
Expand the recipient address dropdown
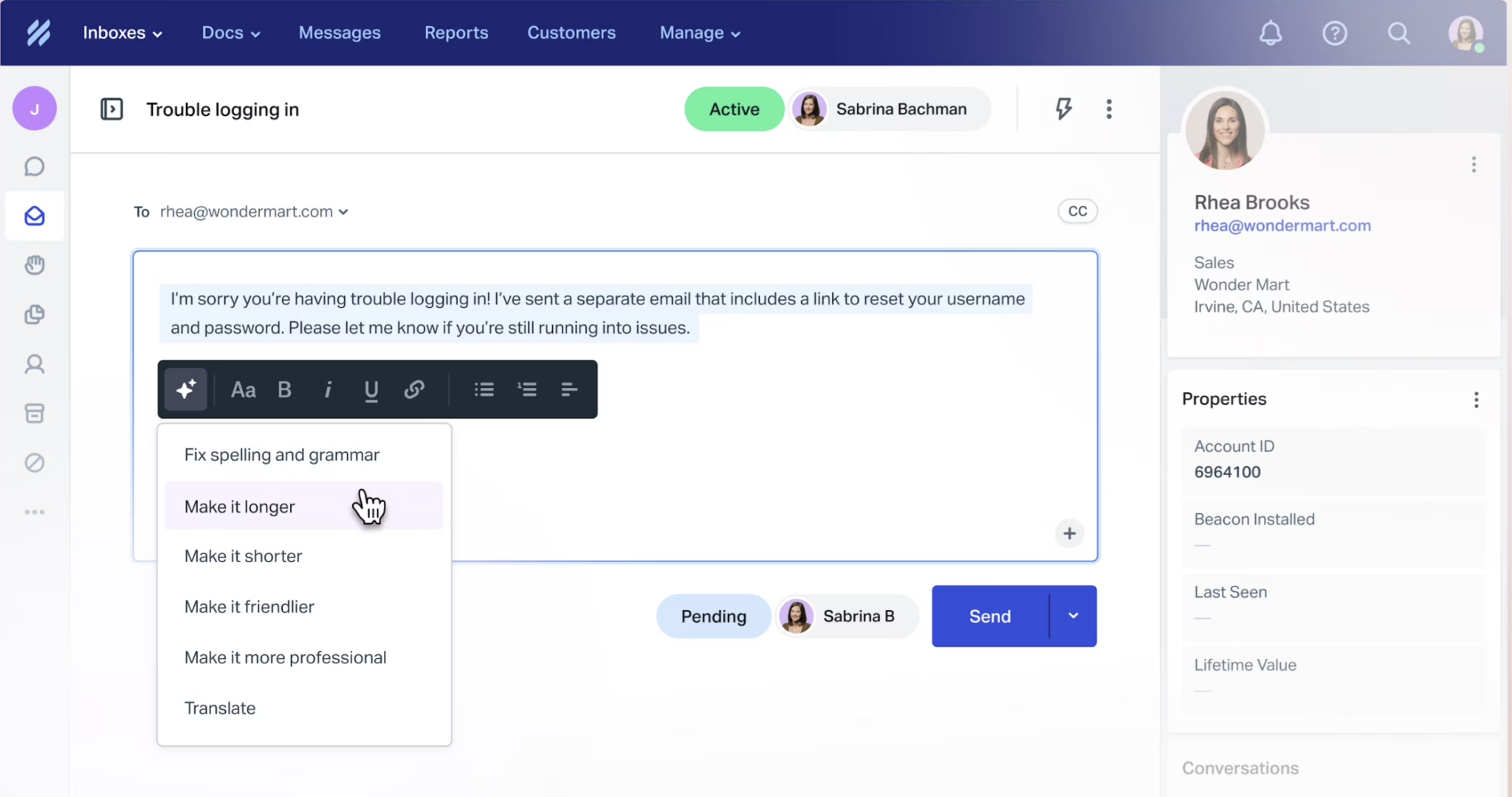(x=344, y=211)
